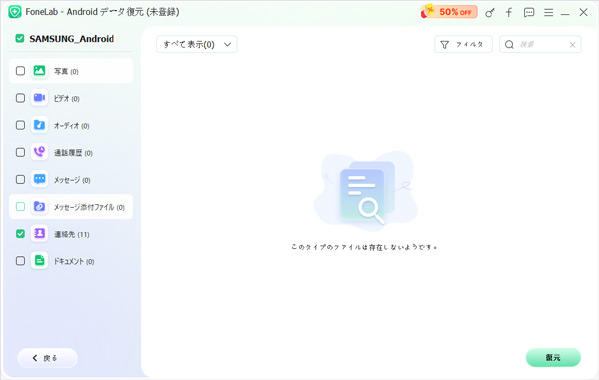Click the SAMSUNG_Android device name
Screen dimensions: 599x380
(x=71, y=39)
